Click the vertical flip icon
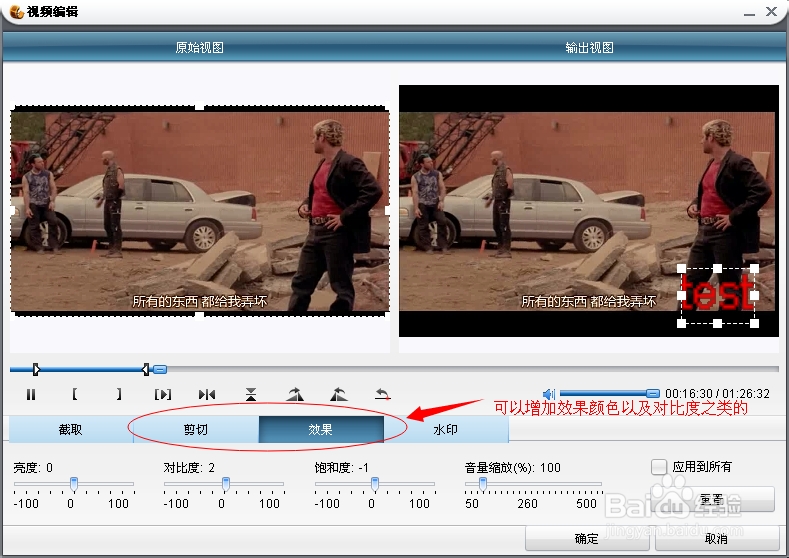This screenshot has width=789, height=558. pos(251,394)
